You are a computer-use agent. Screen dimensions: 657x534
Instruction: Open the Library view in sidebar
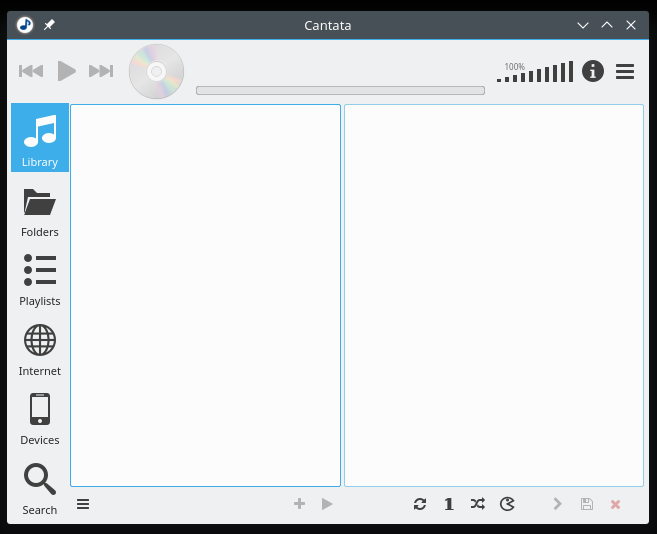(40, 138)
